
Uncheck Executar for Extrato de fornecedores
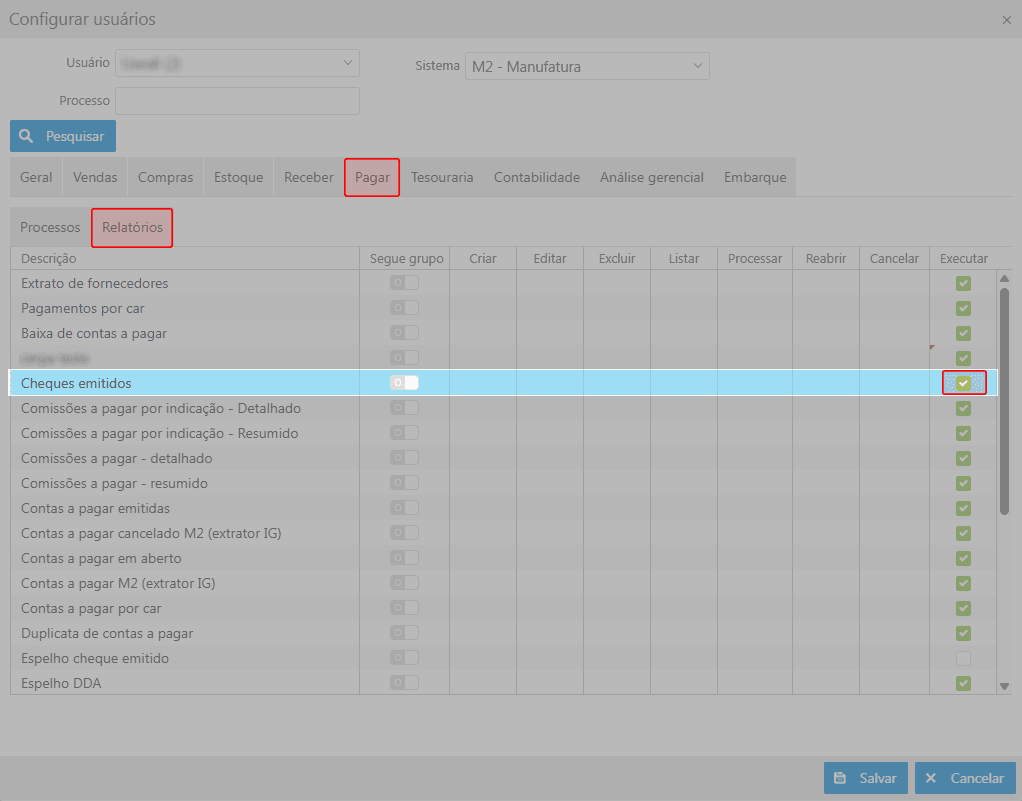click(963, 283)
